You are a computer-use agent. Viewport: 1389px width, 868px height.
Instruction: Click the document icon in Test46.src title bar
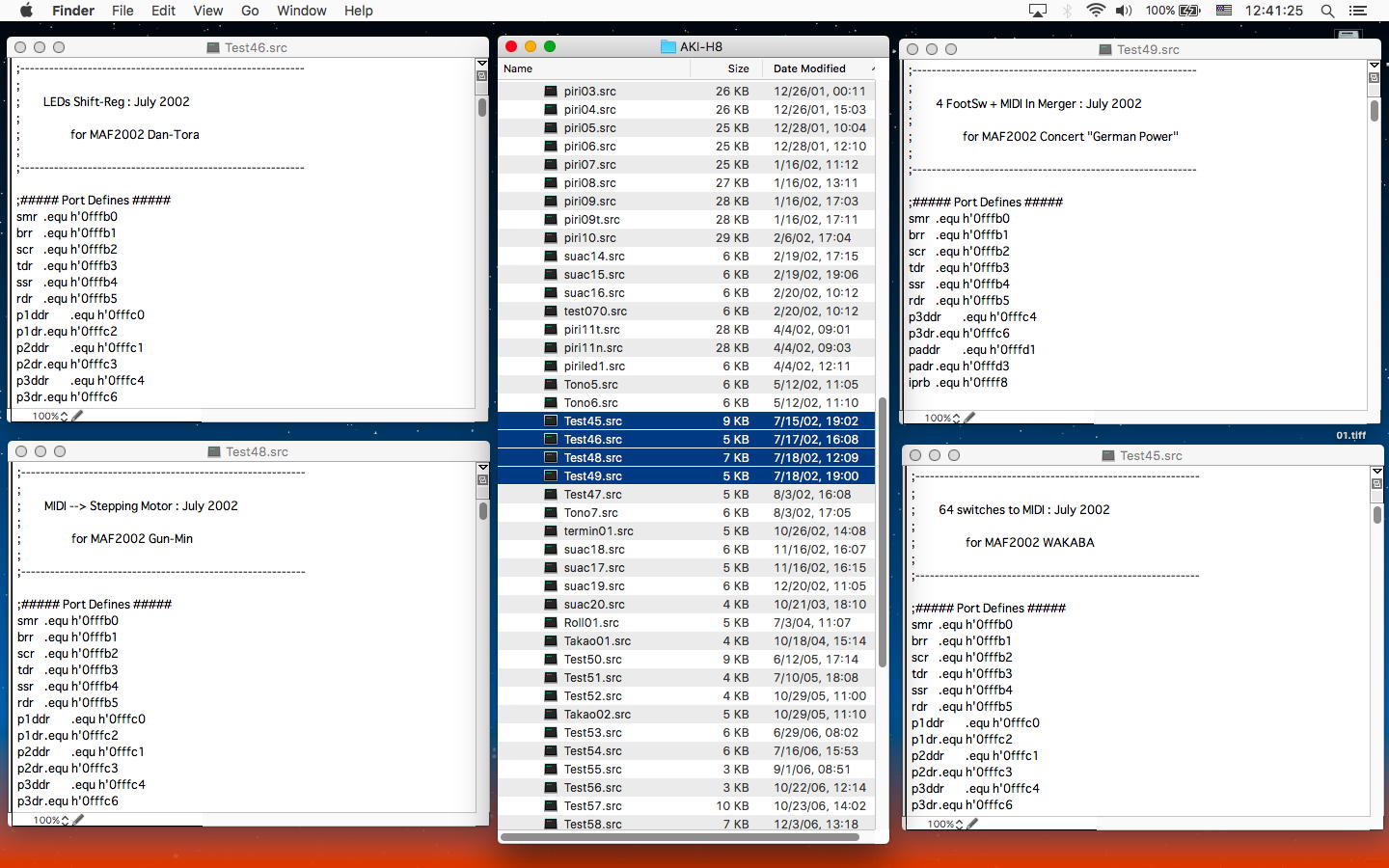[213, 47]
